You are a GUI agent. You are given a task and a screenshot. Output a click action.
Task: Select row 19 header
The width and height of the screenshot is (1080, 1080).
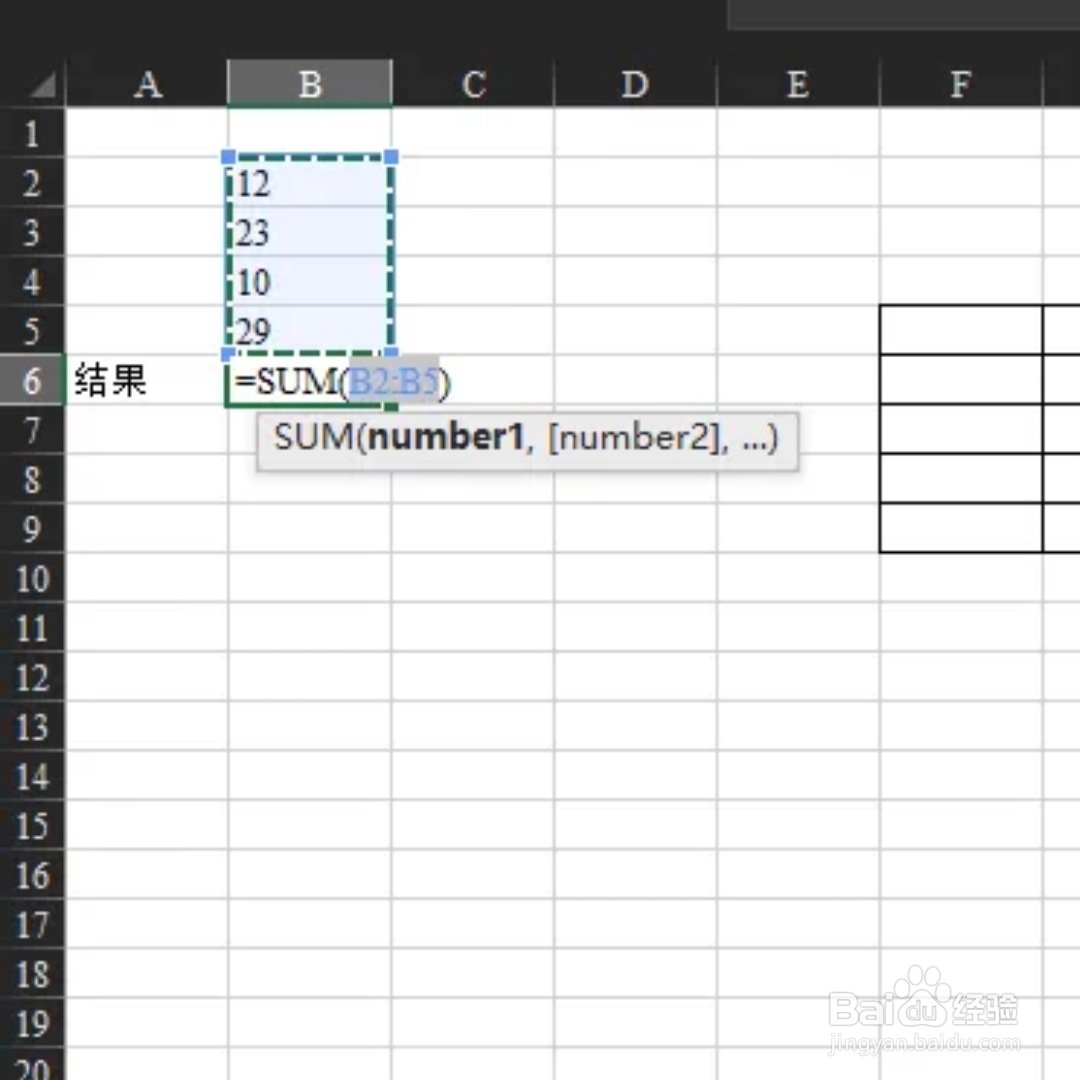point(32,1023)
